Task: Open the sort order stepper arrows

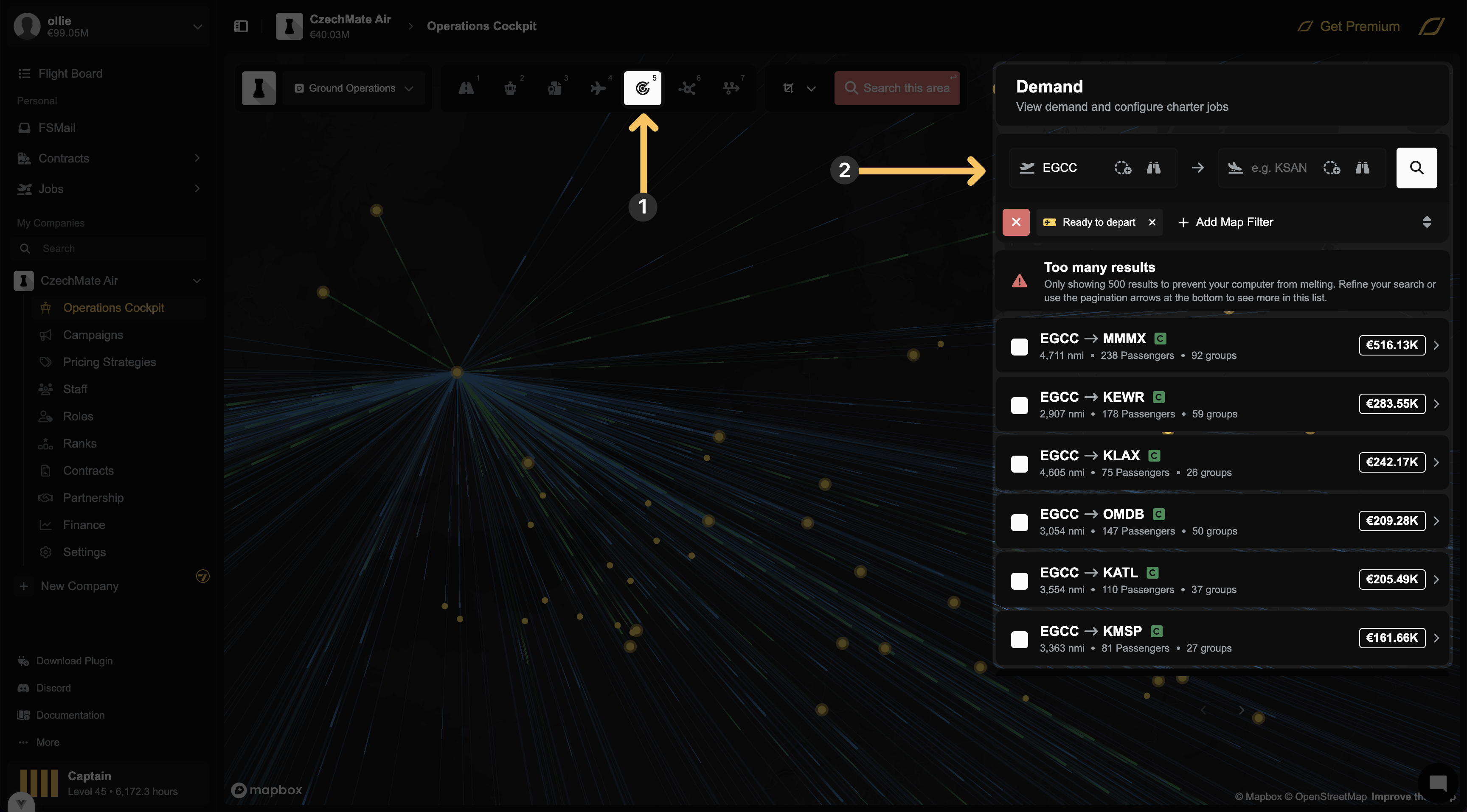Action: click(x=1426, y=222)
